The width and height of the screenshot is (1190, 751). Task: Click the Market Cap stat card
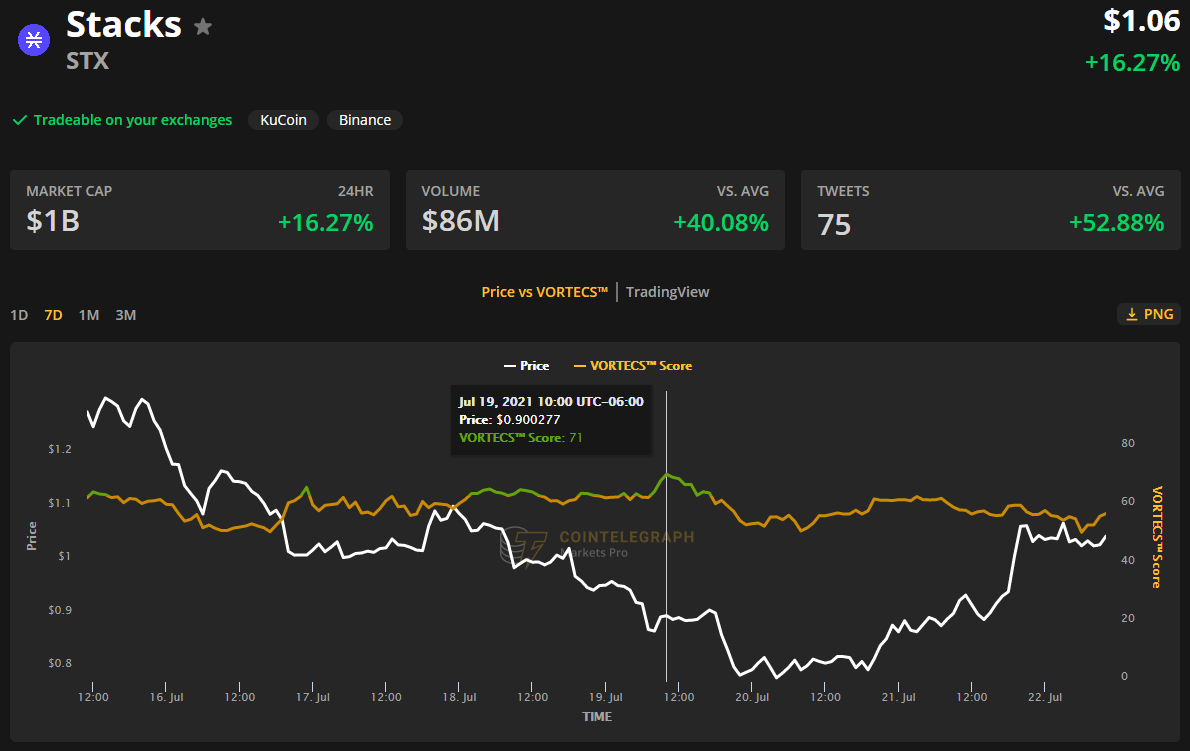200,210
